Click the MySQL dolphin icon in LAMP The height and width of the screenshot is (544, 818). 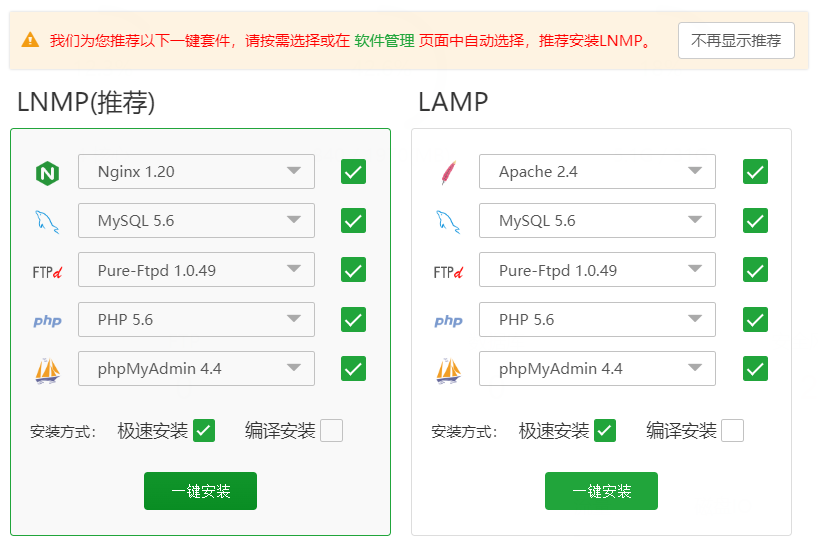pyautogui.click(x=448, y=222)
